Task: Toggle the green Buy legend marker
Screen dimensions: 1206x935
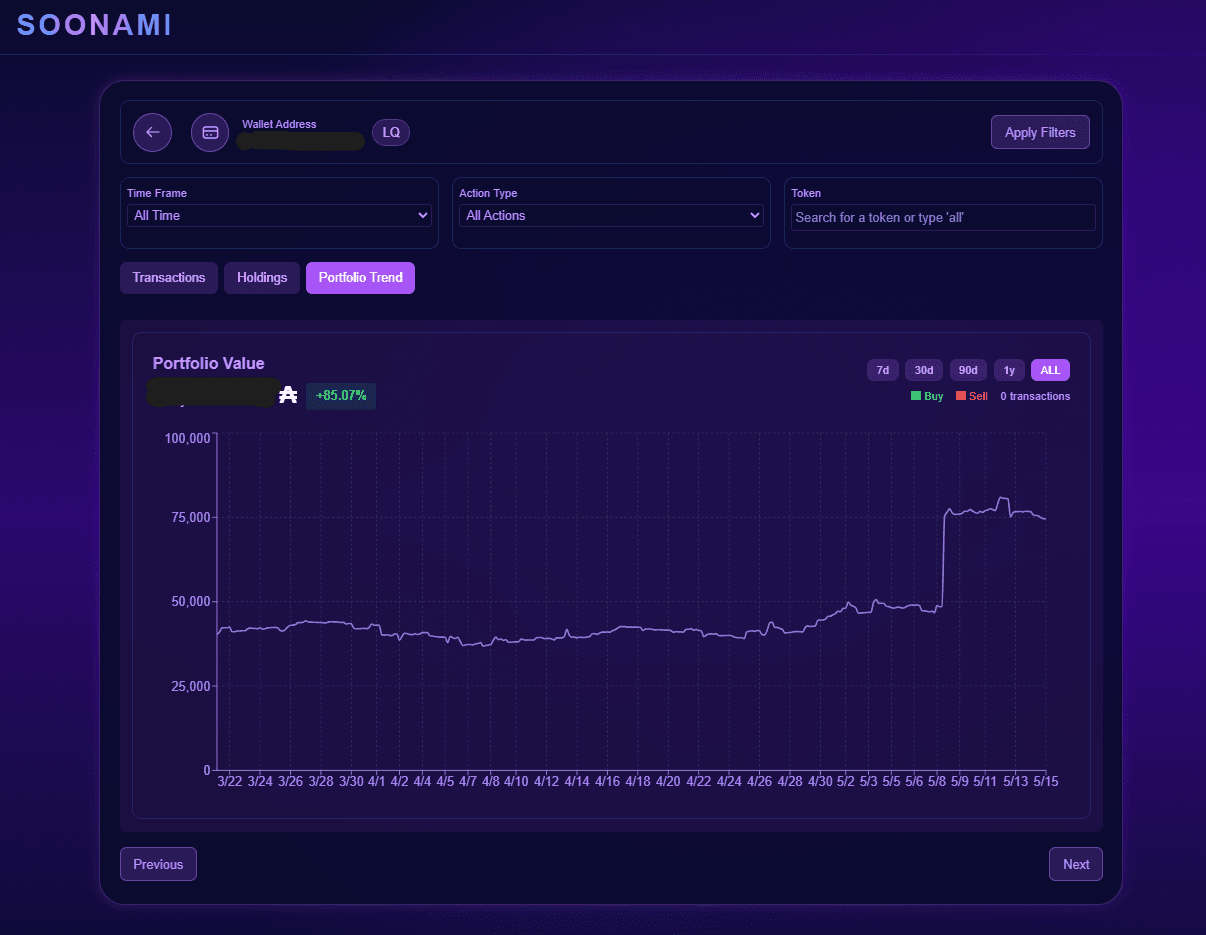Action: pyautogui.click(x=916, y=396)
